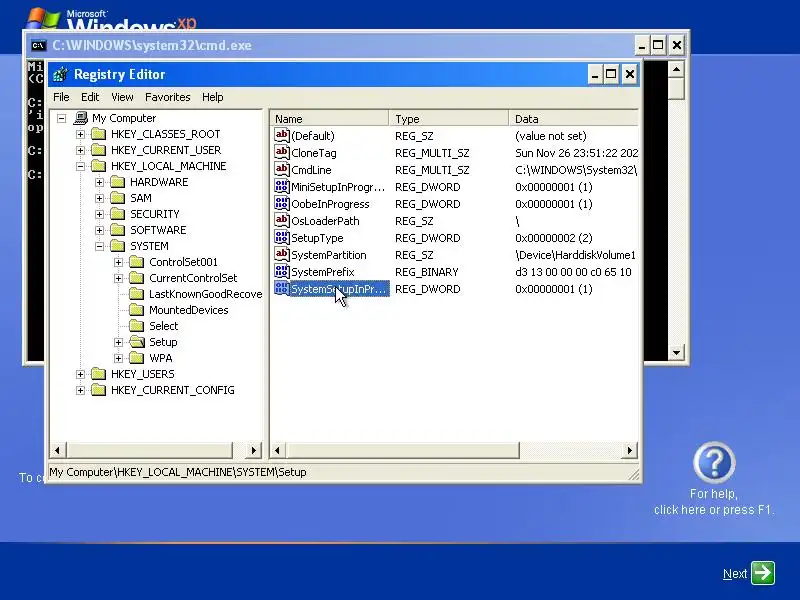Click the HKEY_CURRENT_CONFIG folder icon
800x600 pixels.
[x=98, y=390]
